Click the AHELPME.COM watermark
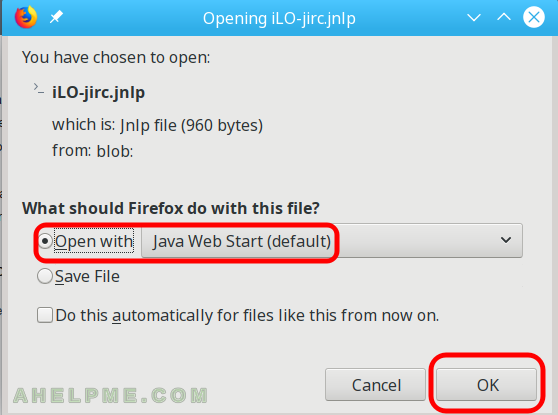Viewport: 558px width, 415px height. click(x=111, y=395)
